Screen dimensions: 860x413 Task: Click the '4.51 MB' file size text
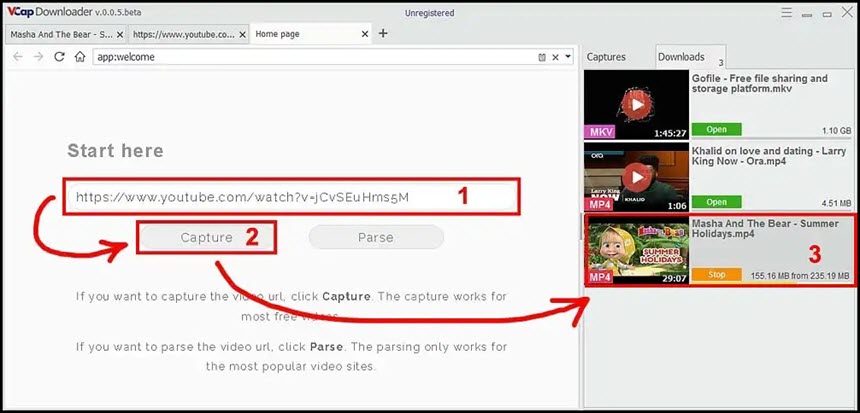click(836, 203)
